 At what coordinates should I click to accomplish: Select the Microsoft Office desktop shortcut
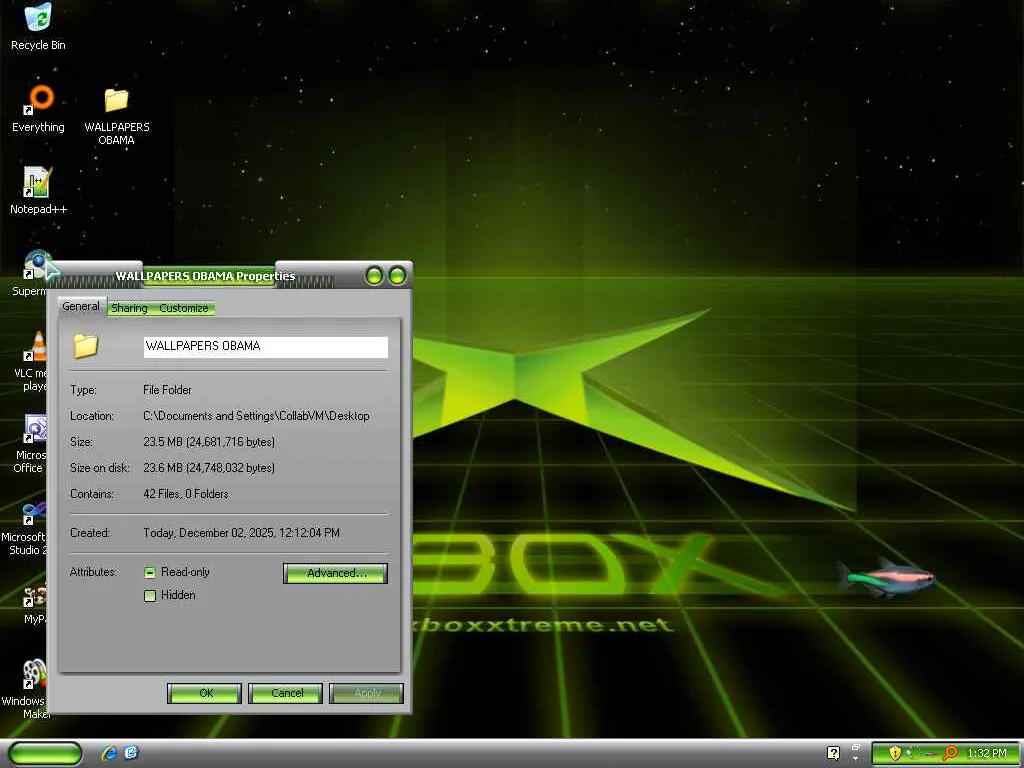click(x=35, y=428)
